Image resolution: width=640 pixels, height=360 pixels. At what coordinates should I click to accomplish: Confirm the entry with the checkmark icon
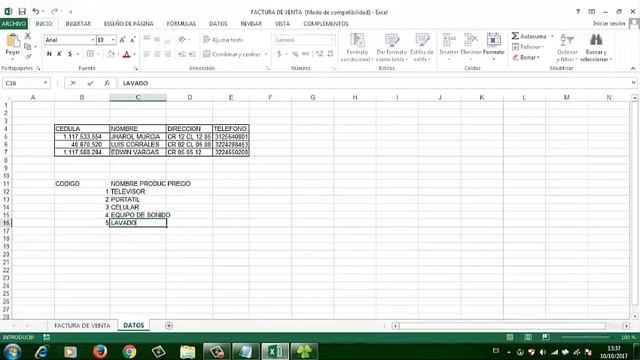click(x=90, y=83)
